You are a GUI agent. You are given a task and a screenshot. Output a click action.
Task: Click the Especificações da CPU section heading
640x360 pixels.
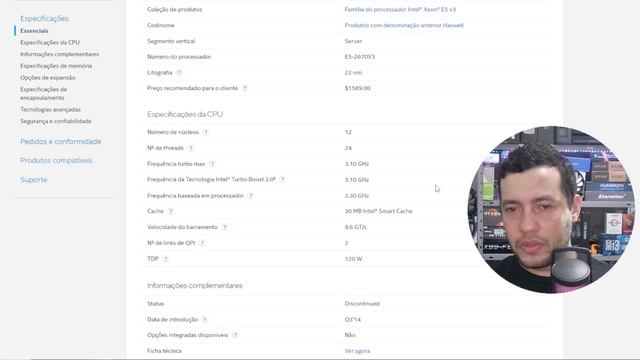click(x=185, y=114)
